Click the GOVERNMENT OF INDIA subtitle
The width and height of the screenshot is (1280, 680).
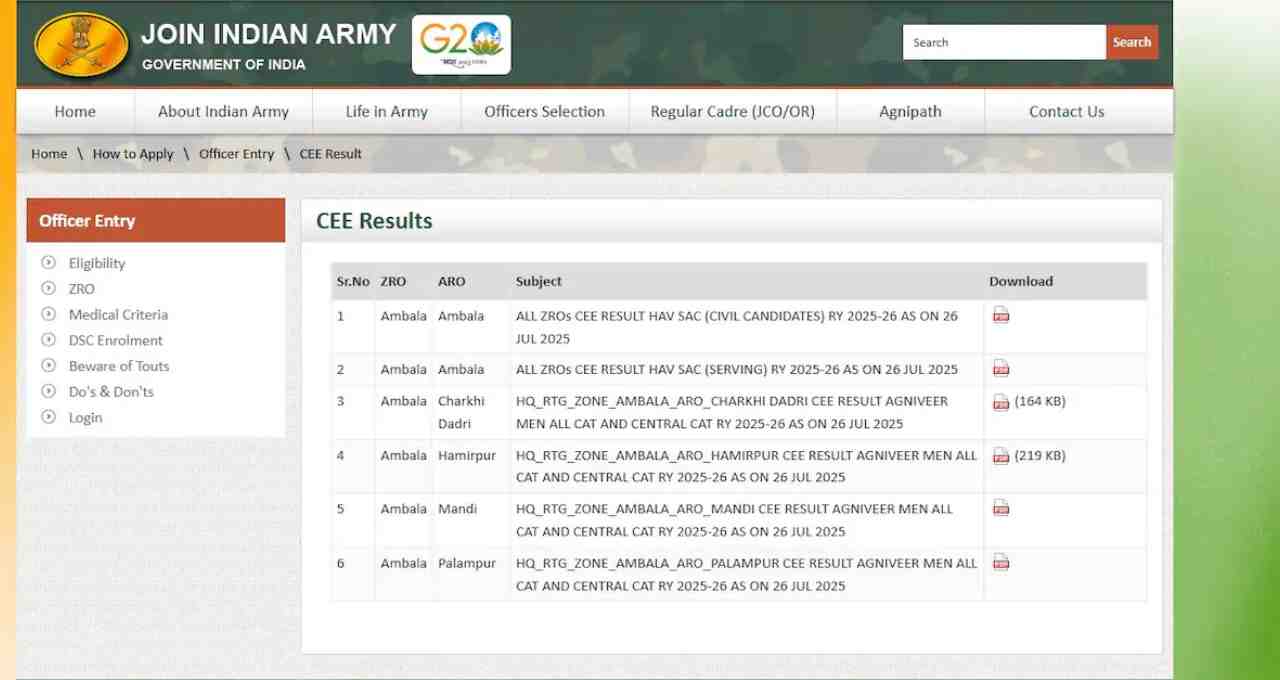(224, 65)
